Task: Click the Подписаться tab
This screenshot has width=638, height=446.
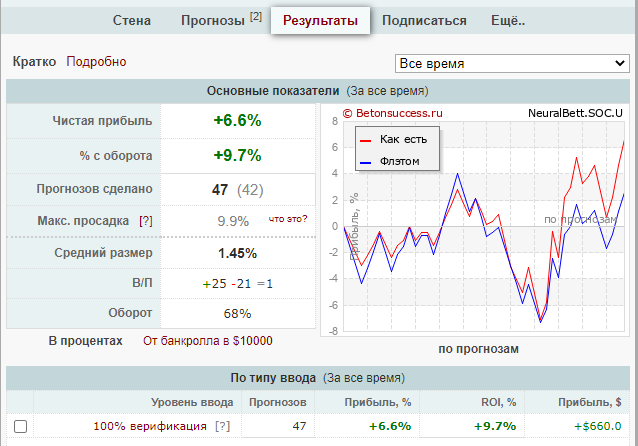Action: click(424, 20)
